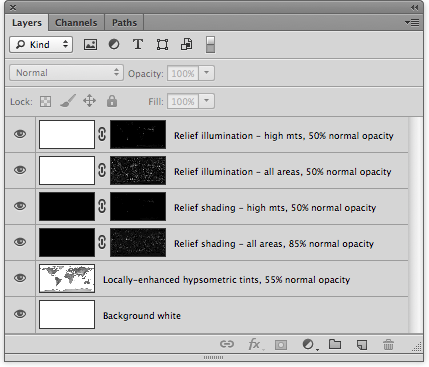Grab the panel bottom resize grip

pos(213,358)
